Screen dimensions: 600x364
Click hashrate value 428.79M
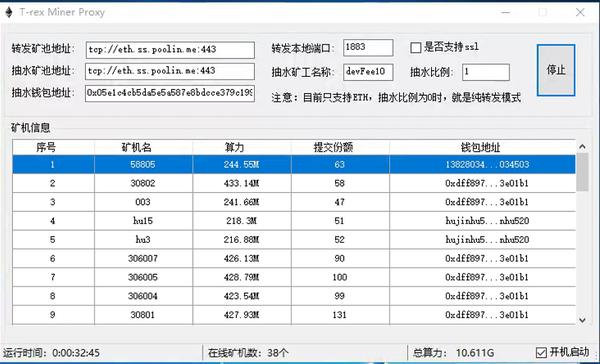click(x=241, y=277)
